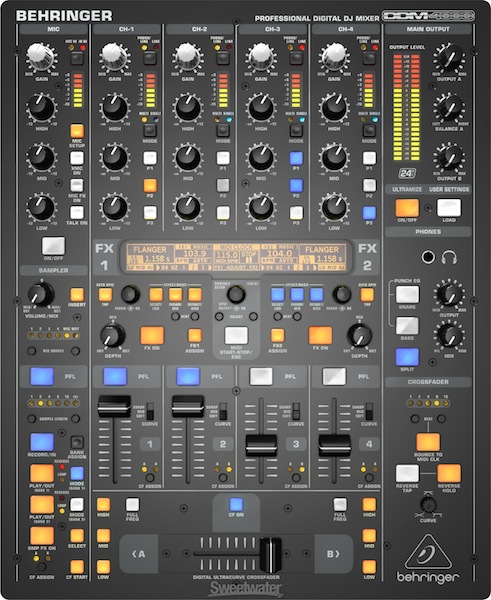Enable the XMC ON button in the MIC section
Screen dimensions: 491x600
pyautogui.click(x=77, y=158)
